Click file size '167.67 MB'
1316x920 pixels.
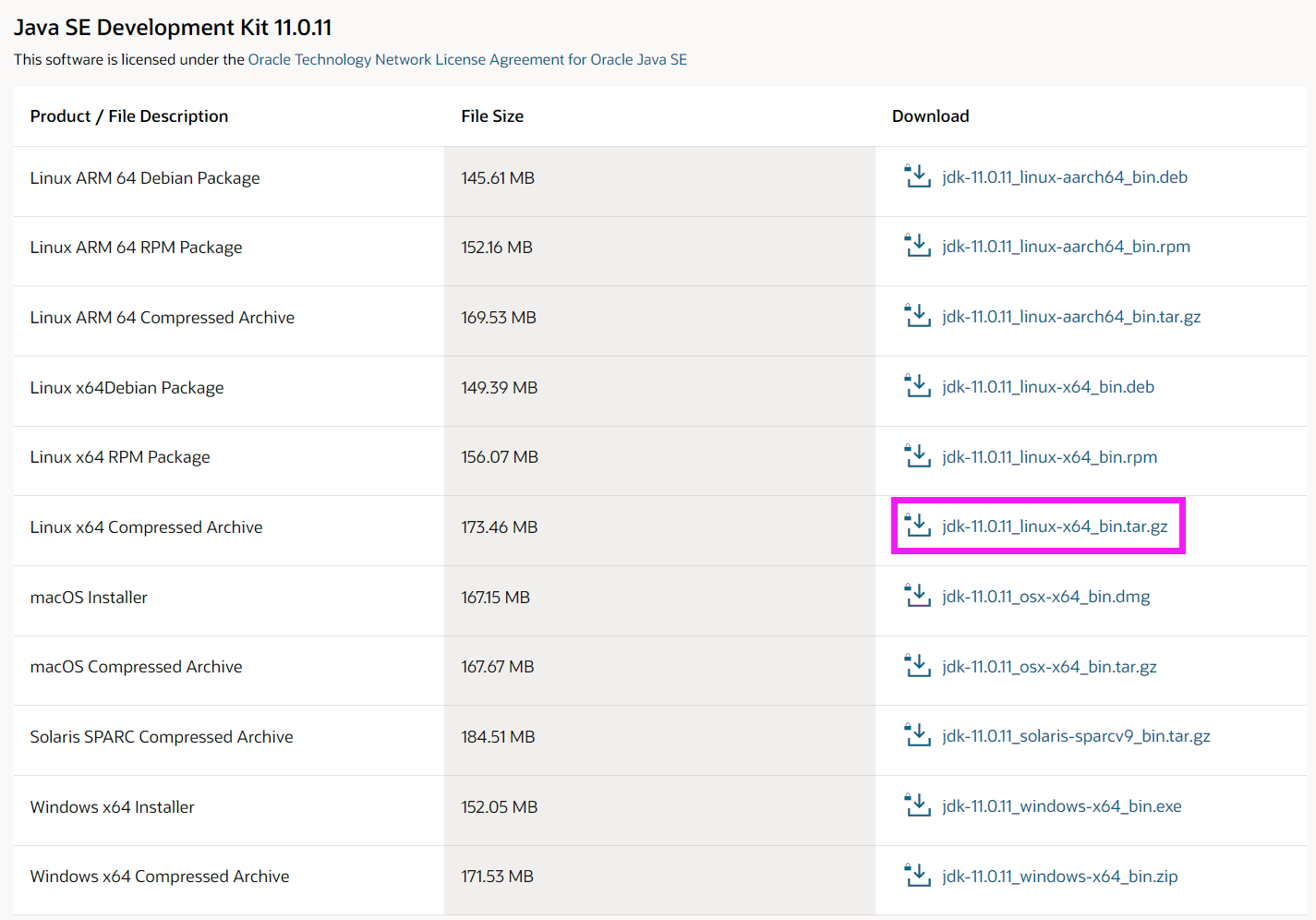click(498, 667)
